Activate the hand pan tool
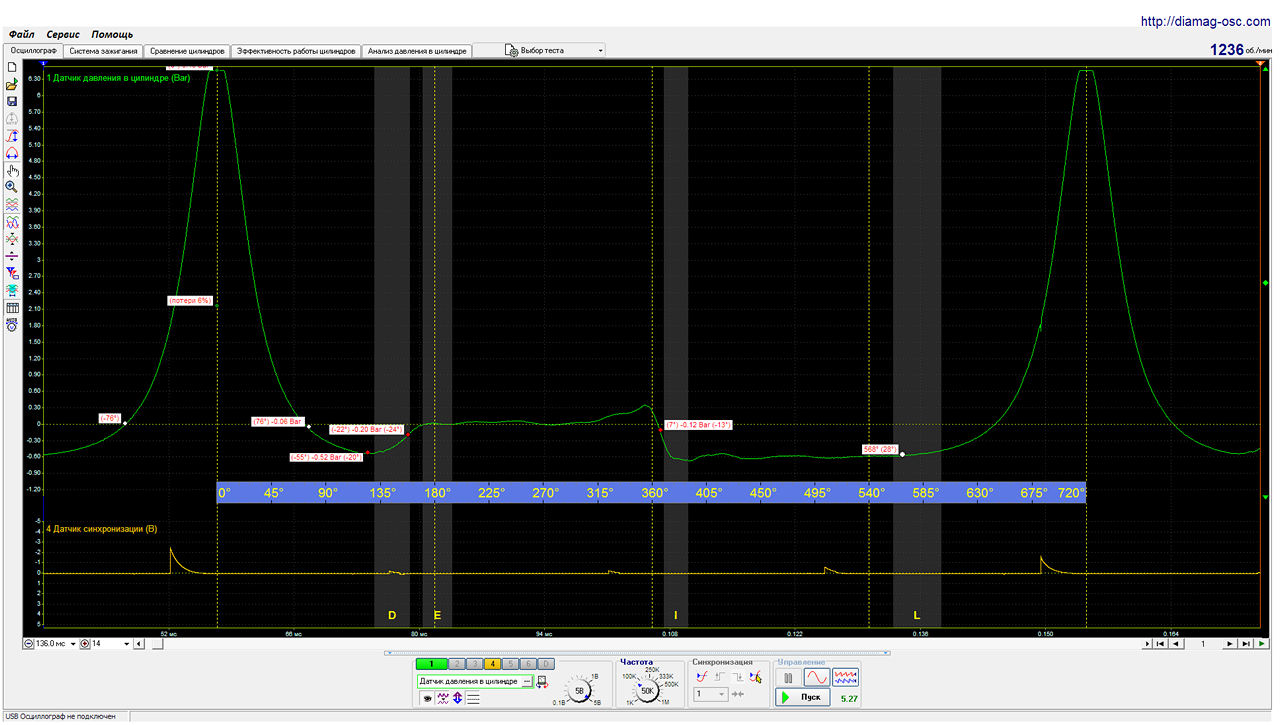Screen dimensions: 1280x725 tap(12, 170)
